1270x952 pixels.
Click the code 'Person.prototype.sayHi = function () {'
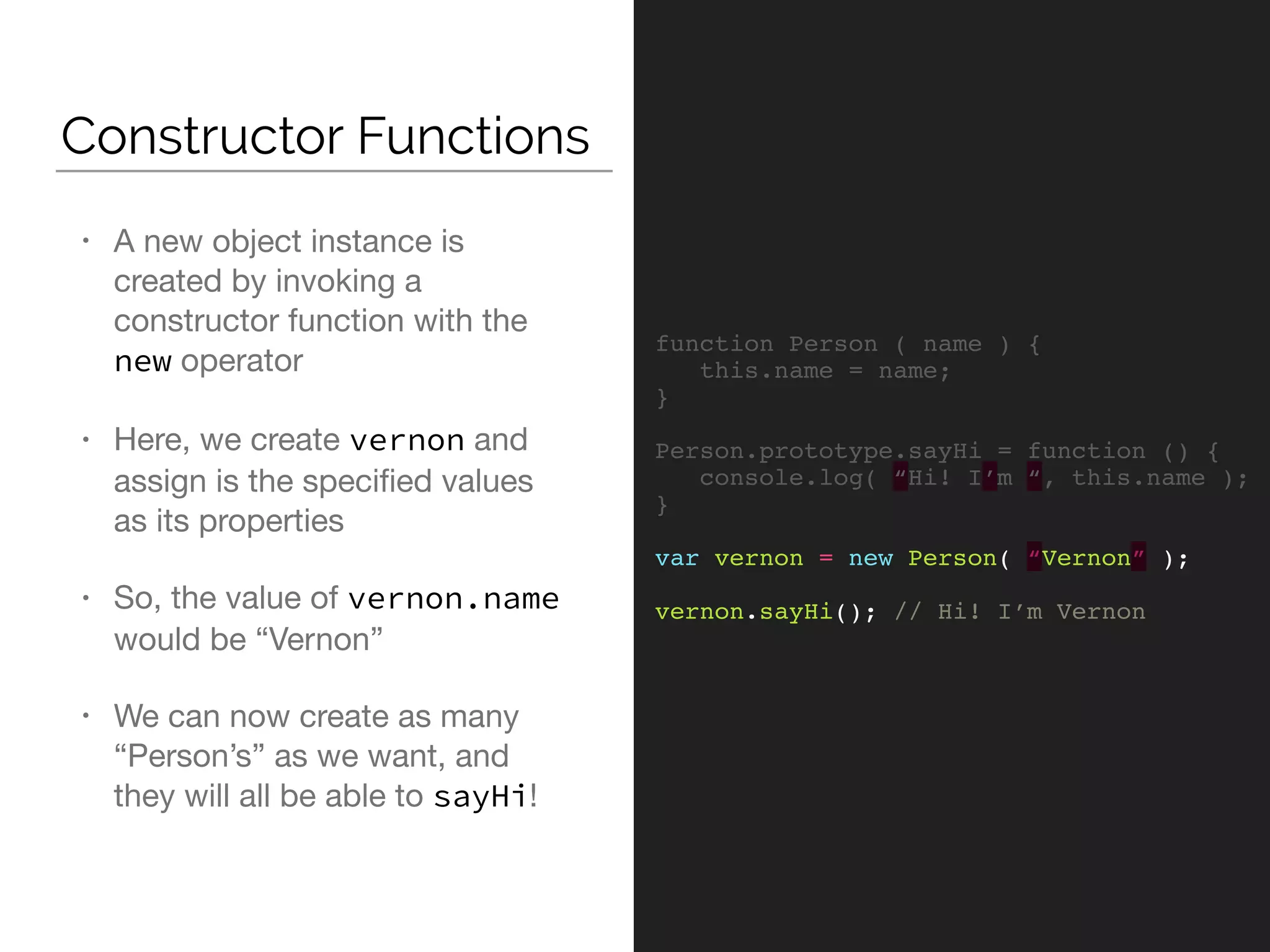point(938,452)
